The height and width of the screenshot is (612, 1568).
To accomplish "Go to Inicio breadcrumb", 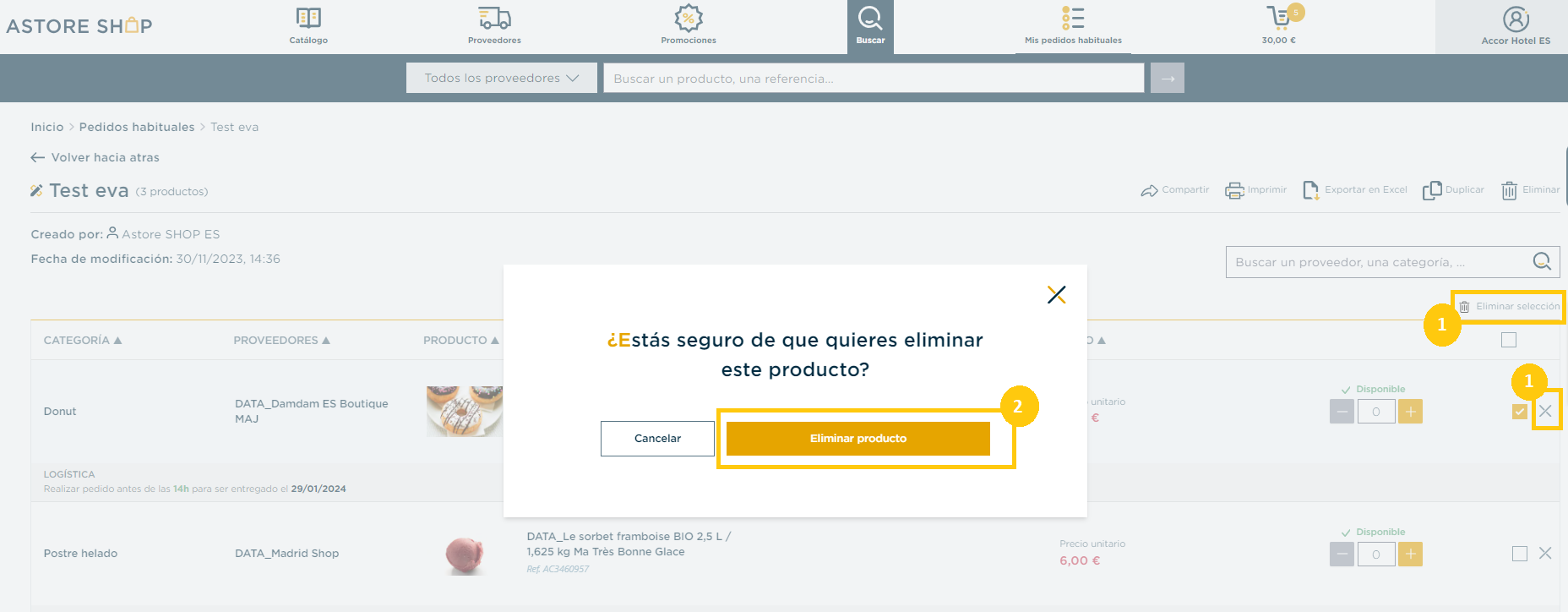I will [x=47, y=127].
